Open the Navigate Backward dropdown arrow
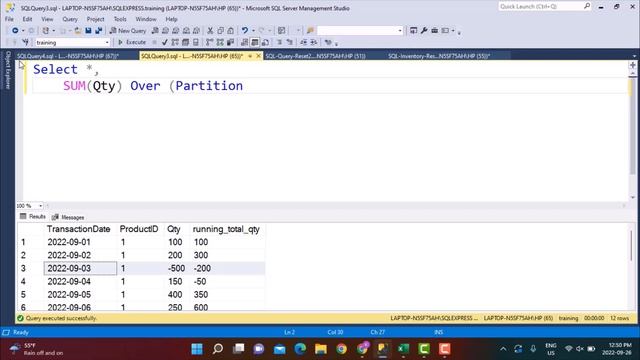The width and height of the screenshot is (640, 360). point(23,31)
